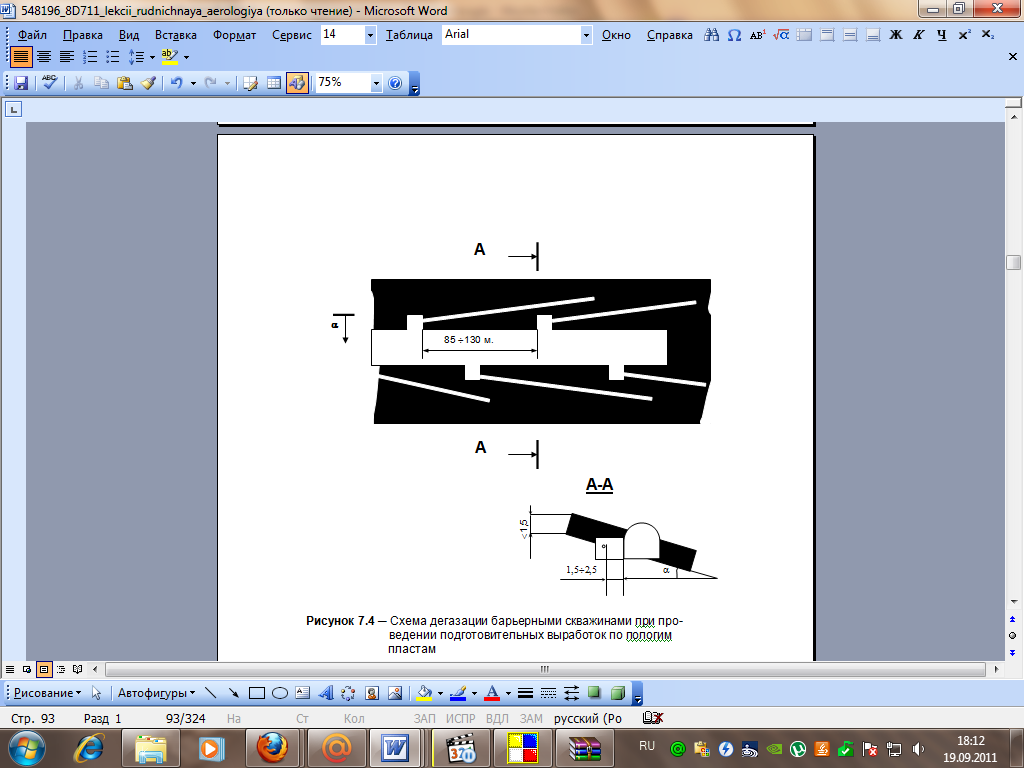Toggle bulleted list formatting
The width and height of the screenshot is (1024, 768).
pyautogui.click(x=113, y=57)
